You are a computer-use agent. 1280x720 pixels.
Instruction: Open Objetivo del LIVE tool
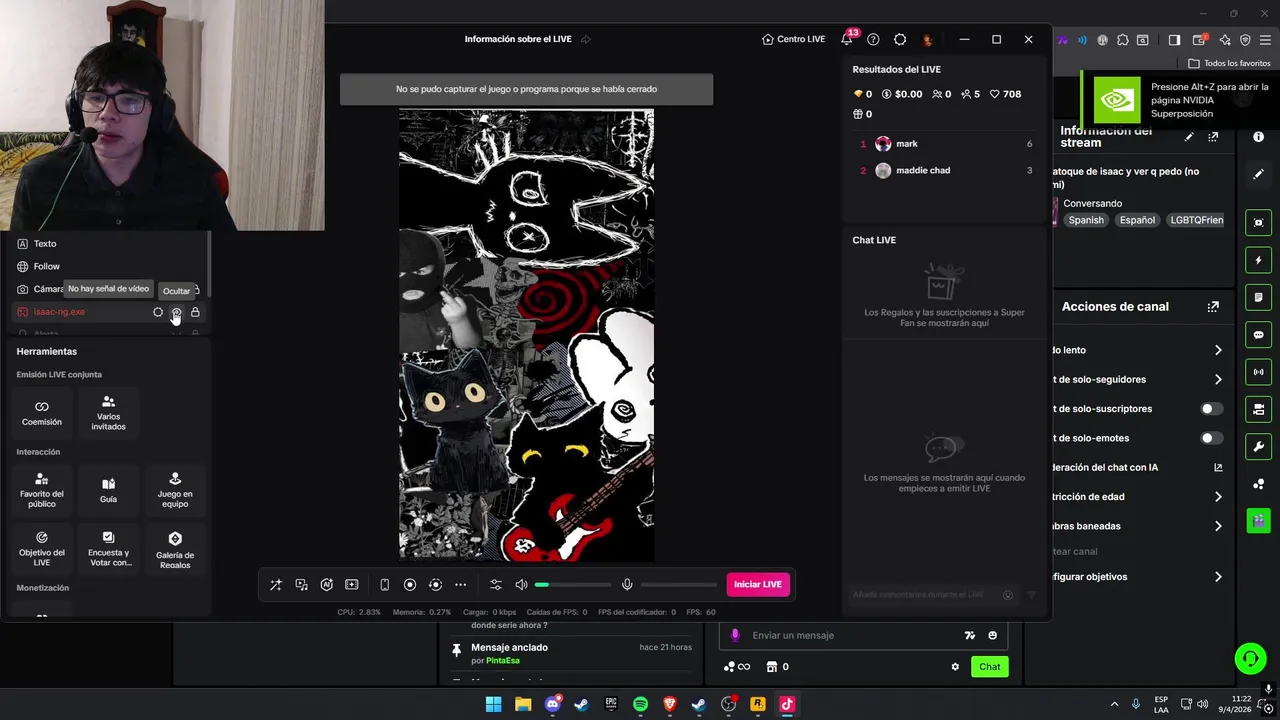pos(42,549)
